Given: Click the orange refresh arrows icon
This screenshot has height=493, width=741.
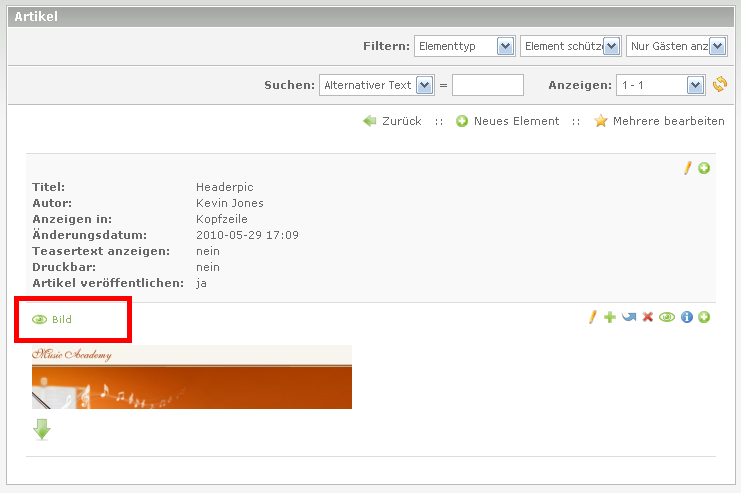Looking at the screenshot, I should coord(719,85).
